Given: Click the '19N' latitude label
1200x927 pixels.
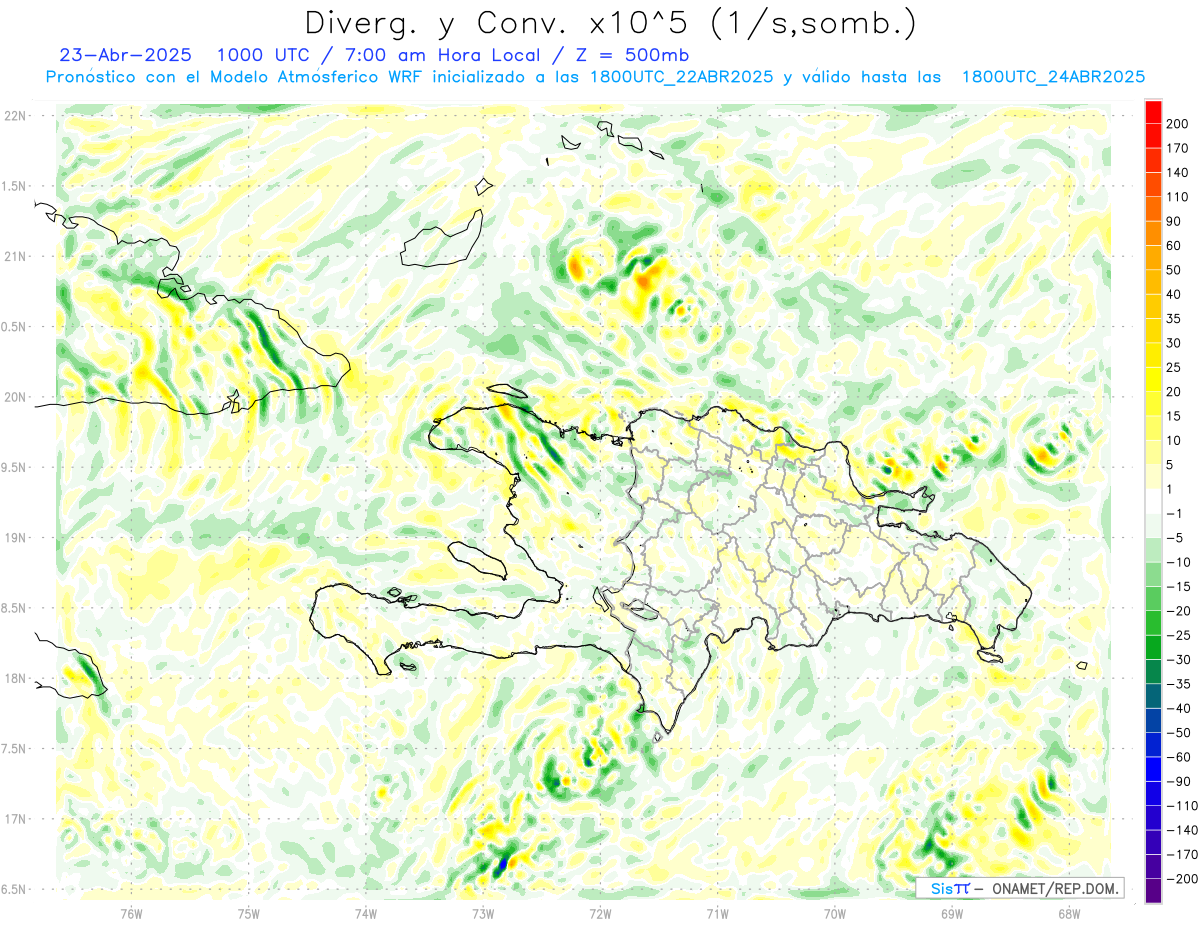Looking at the screenshot, I should pyautogui.click(x=14, y=538).
